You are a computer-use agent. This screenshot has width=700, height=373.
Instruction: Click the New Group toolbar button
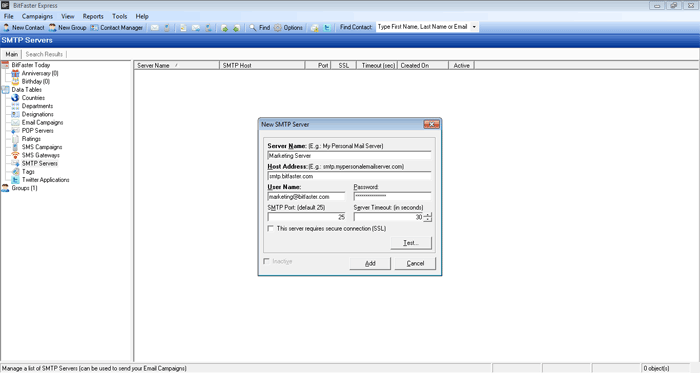pyautogui.click(x=67, y=28)
